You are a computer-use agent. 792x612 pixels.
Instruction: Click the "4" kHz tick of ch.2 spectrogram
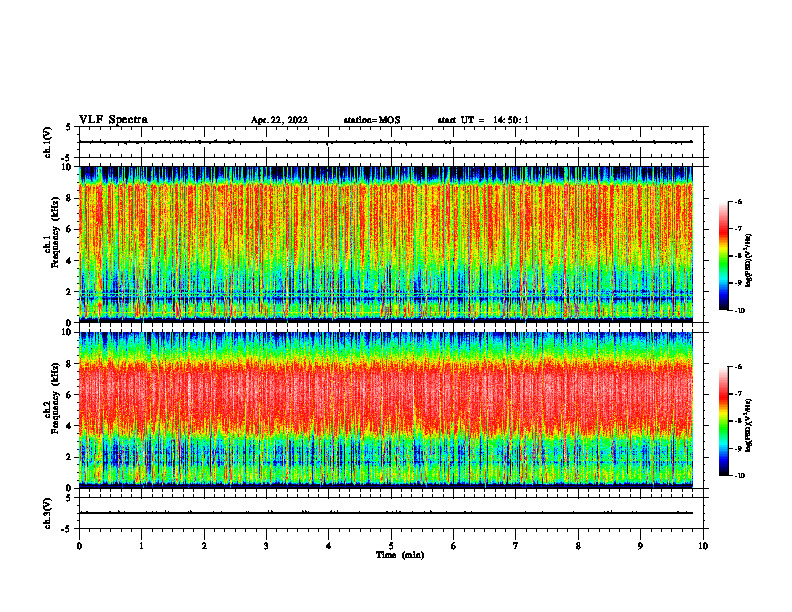click(x=69, y=426)
